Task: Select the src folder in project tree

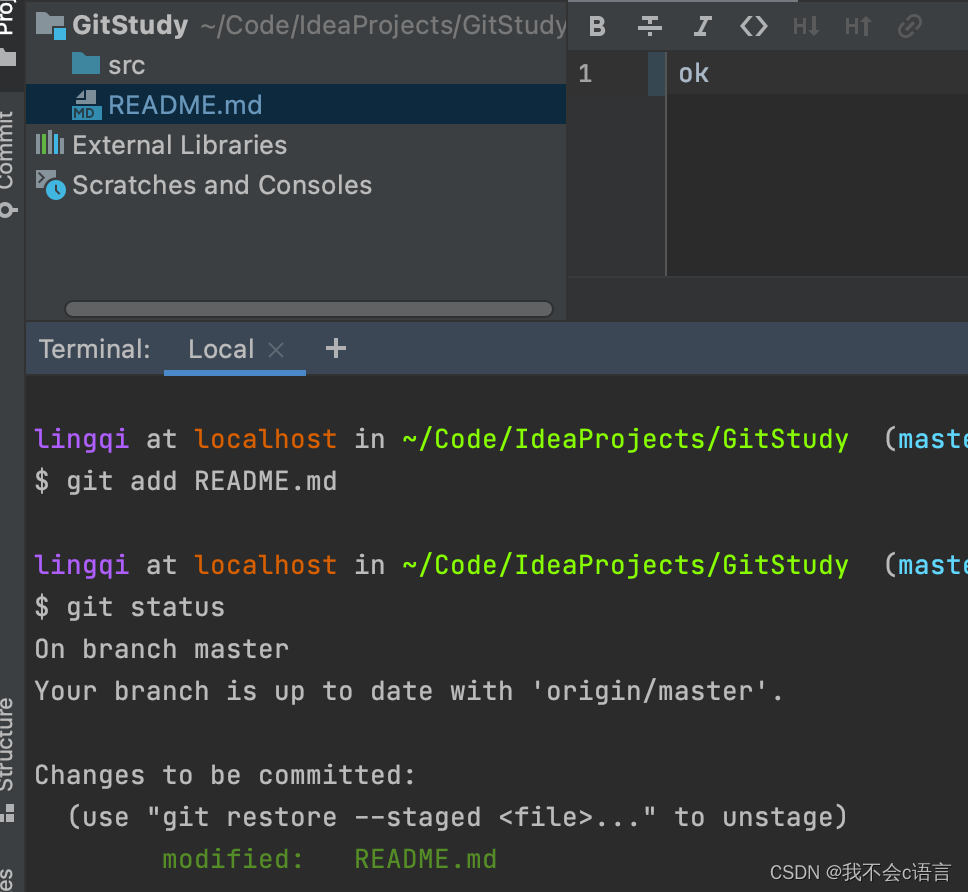Action: [x=127, y=65]
